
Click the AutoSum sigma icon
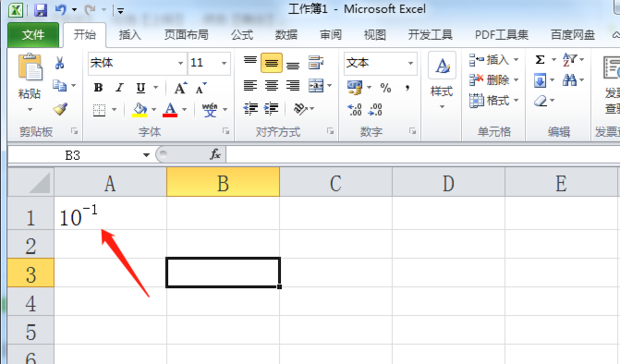coord(540,60)
